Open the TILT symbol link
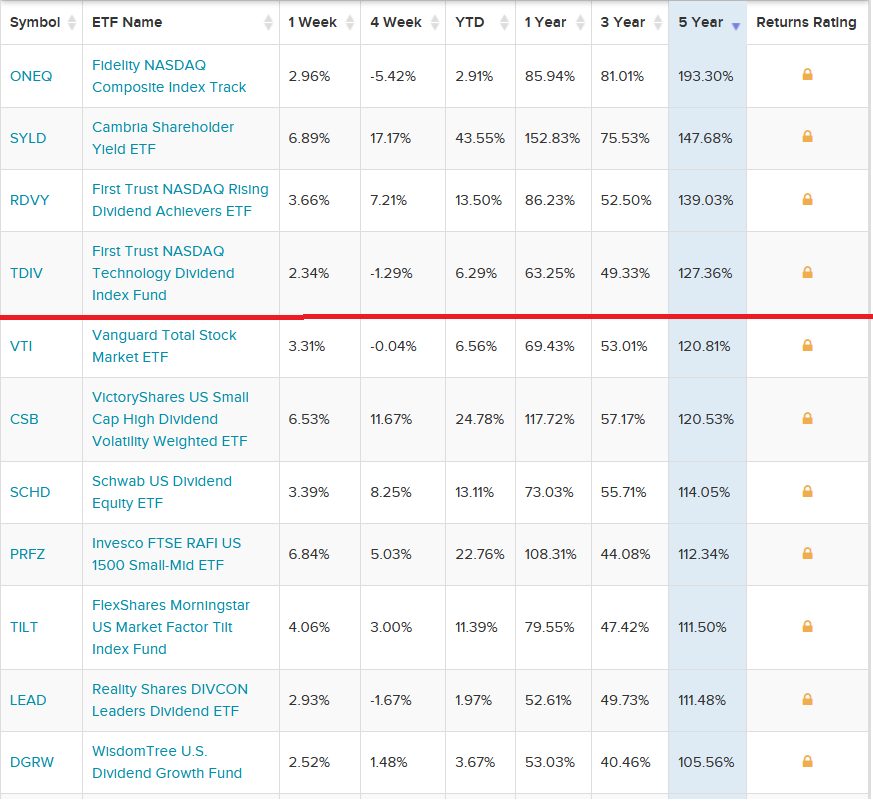 click(x=24, y=627)
